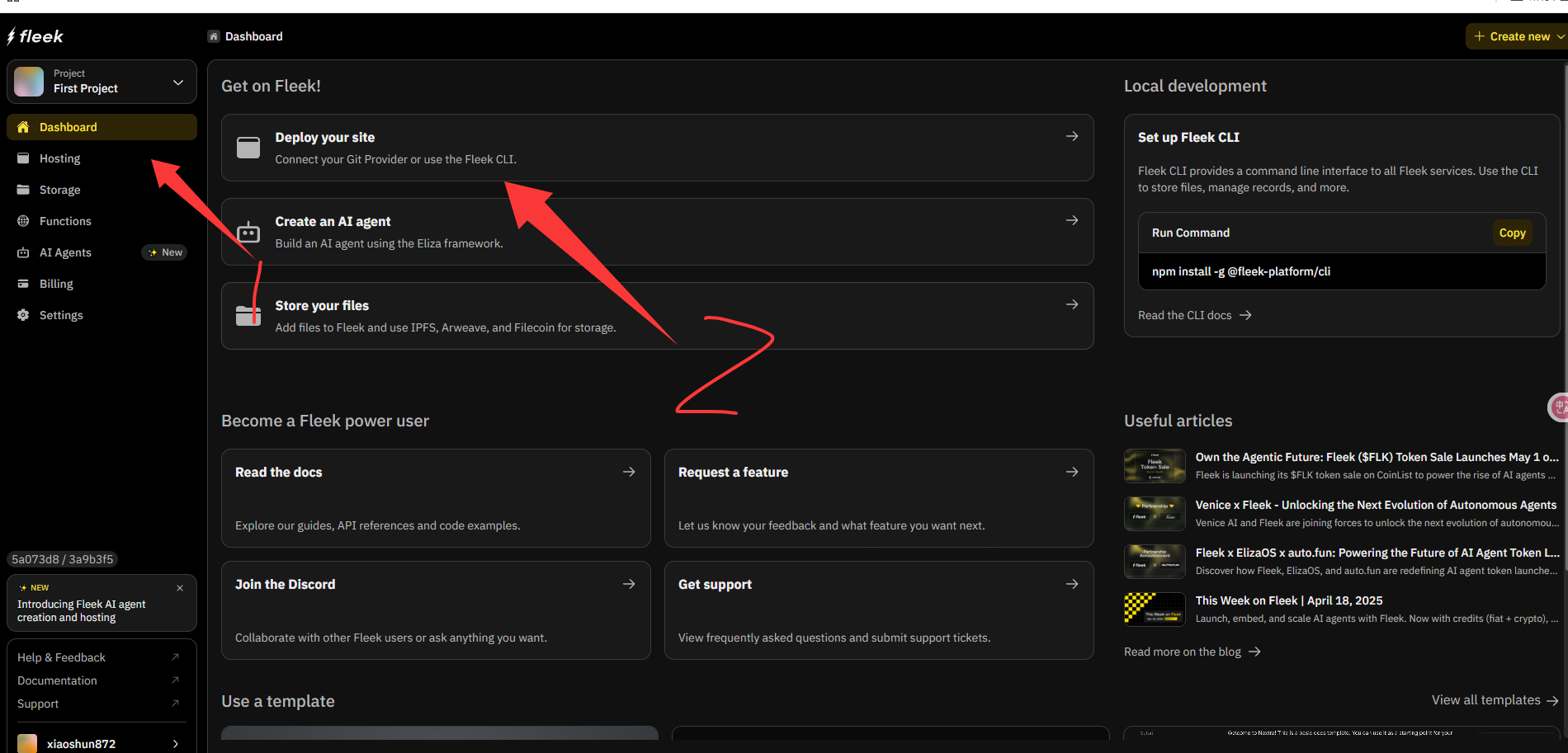Image resolution: width=1568 pixels, height=753 pixels.
Task: Open the Billing page
Action: click(x=56, y=284)
